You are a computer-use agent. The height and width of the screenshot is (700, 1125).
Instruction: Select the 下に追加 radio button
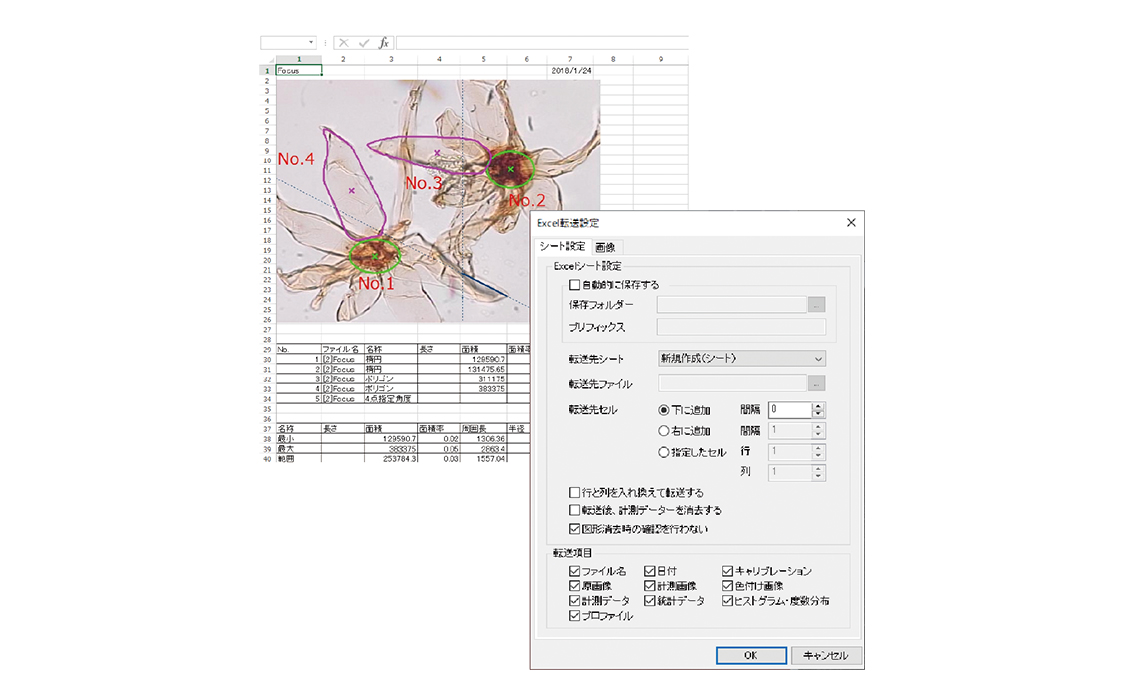click(664, 410)
